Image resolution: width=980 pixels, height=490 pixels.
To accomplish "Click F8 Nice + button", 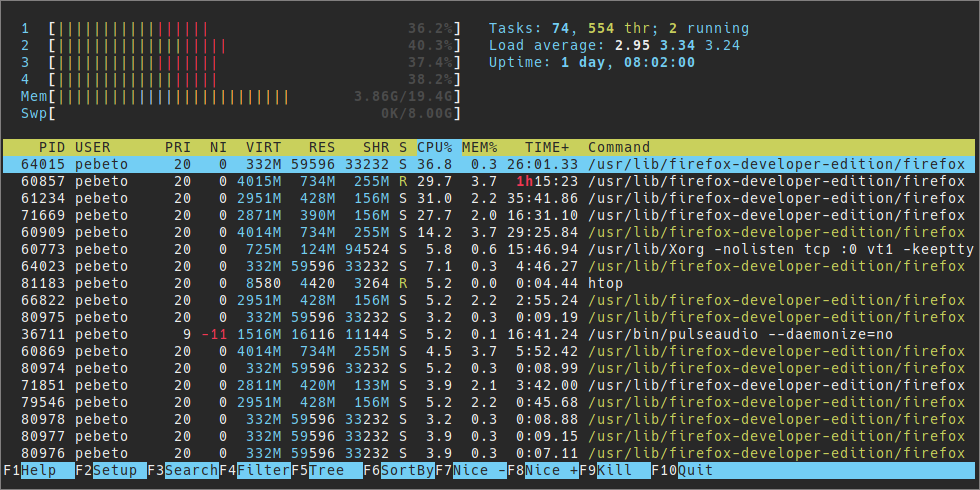I will tap(542, 470).
